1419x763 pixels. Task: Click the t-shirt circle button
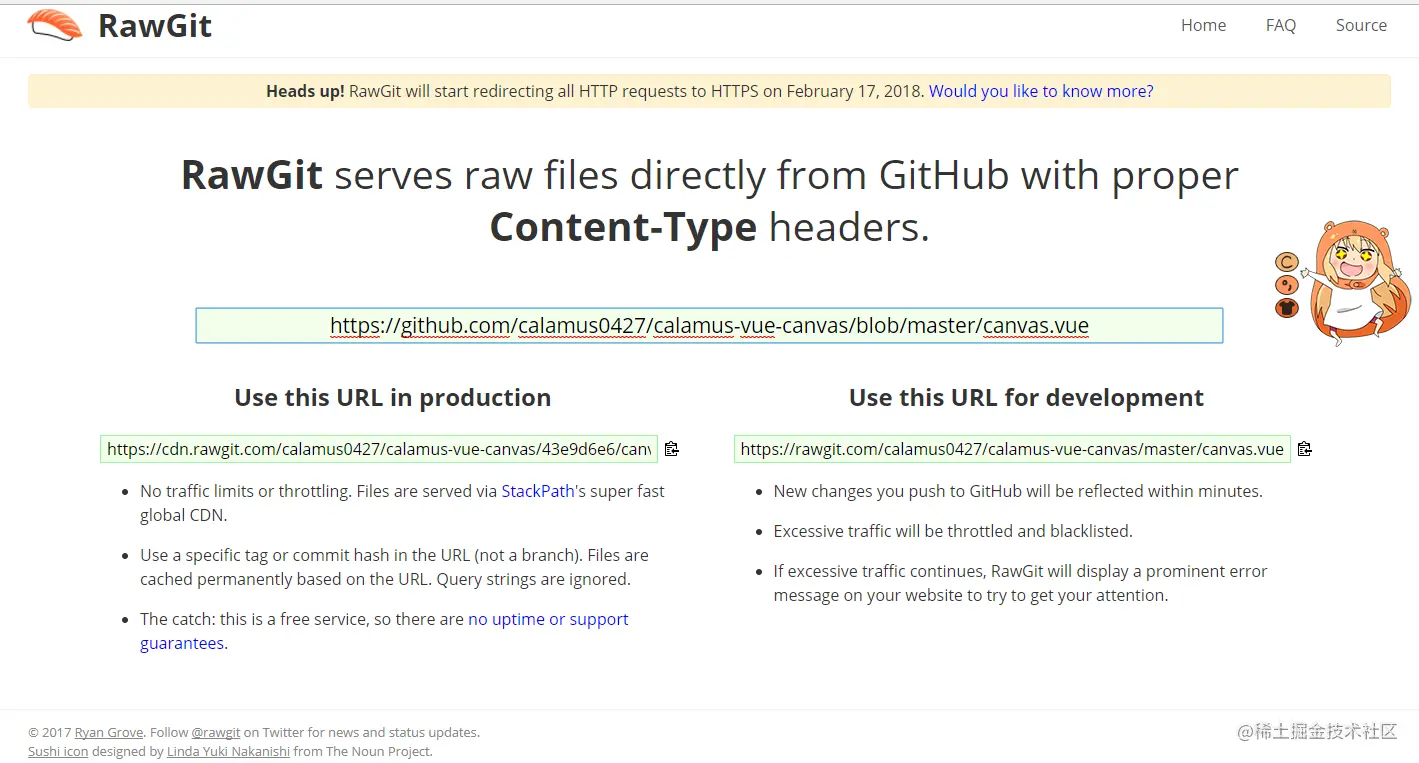pyautogui.click(x=1287, y=308)
